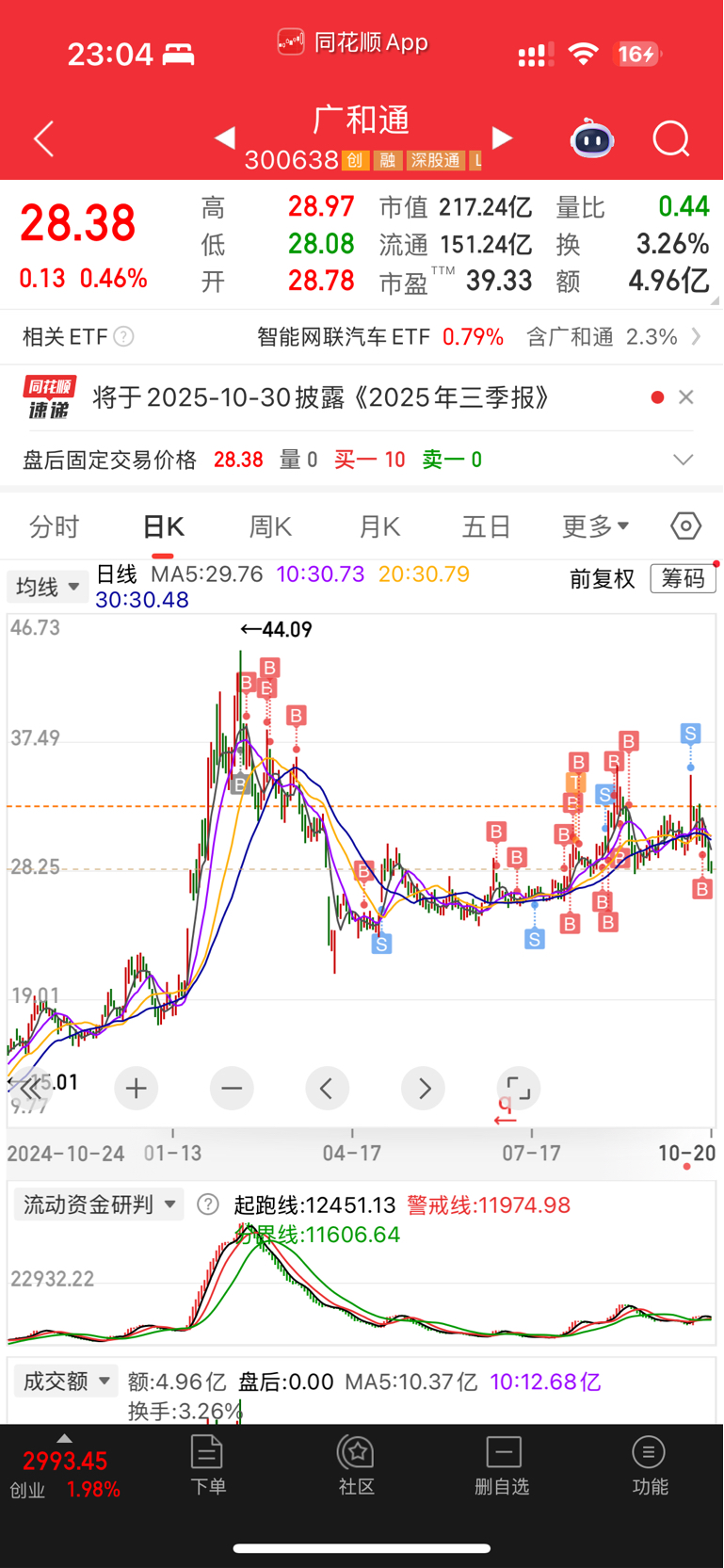Tap the 创 badge under stock code
Viewport: 724px width, 1568px height.
354,160
